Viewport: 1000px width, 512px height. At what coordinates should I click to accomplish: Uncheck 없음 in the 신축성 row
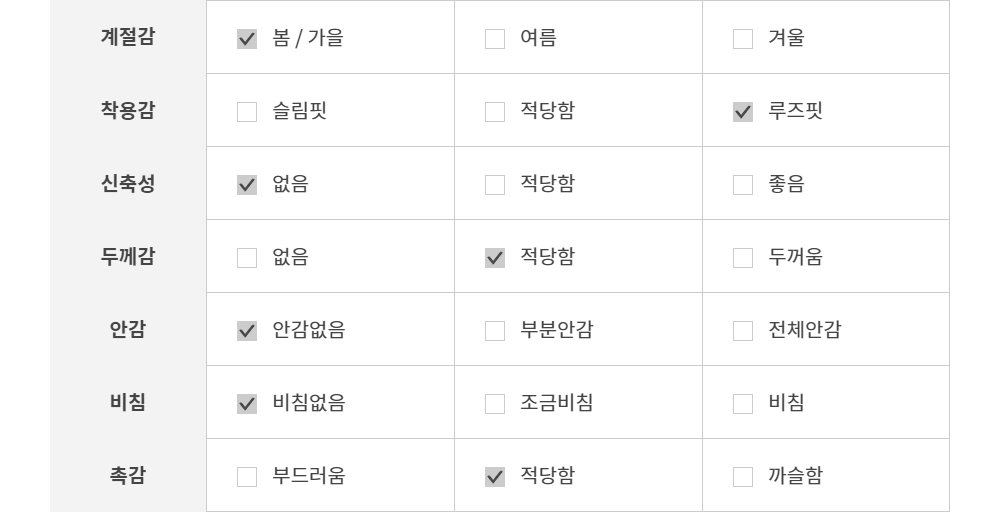tap(247, 185)
